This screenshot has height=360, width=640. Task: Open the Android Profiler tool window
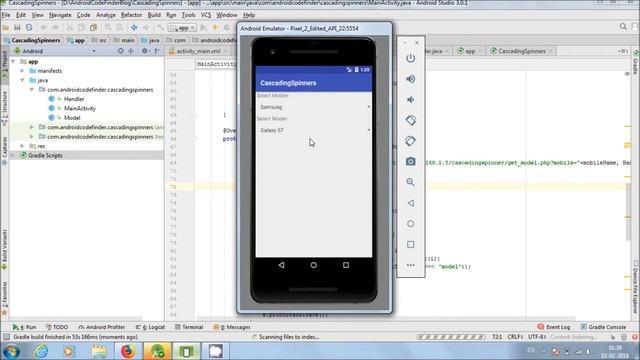tap(101, 327)
